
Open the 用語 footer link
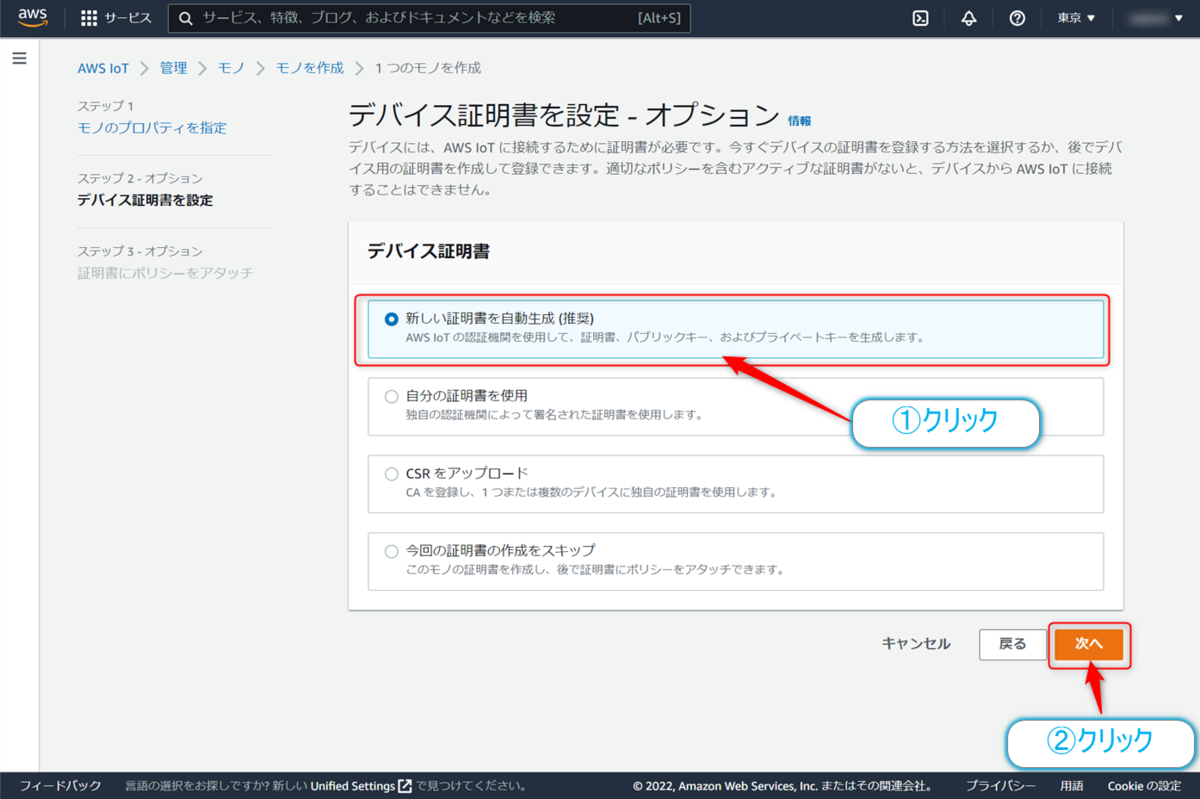(1071, 786)
